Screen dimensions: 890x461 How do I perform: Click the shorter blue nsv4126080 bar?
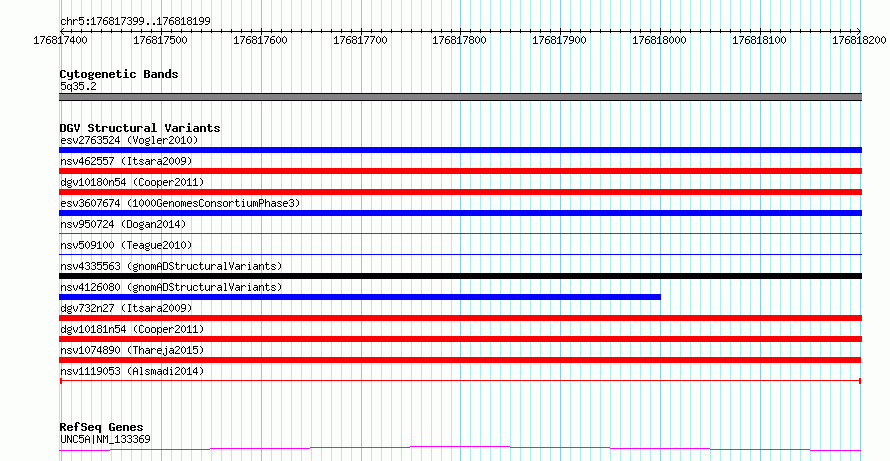click(x=360, y=297)
